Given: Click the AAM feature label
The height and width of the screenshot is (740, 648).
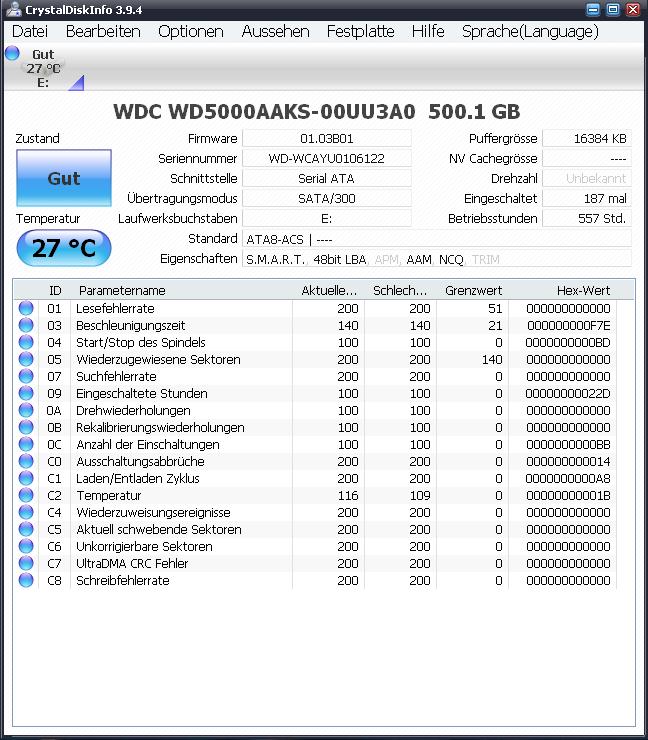Looking at the screenshot, I should click(419, 260).
